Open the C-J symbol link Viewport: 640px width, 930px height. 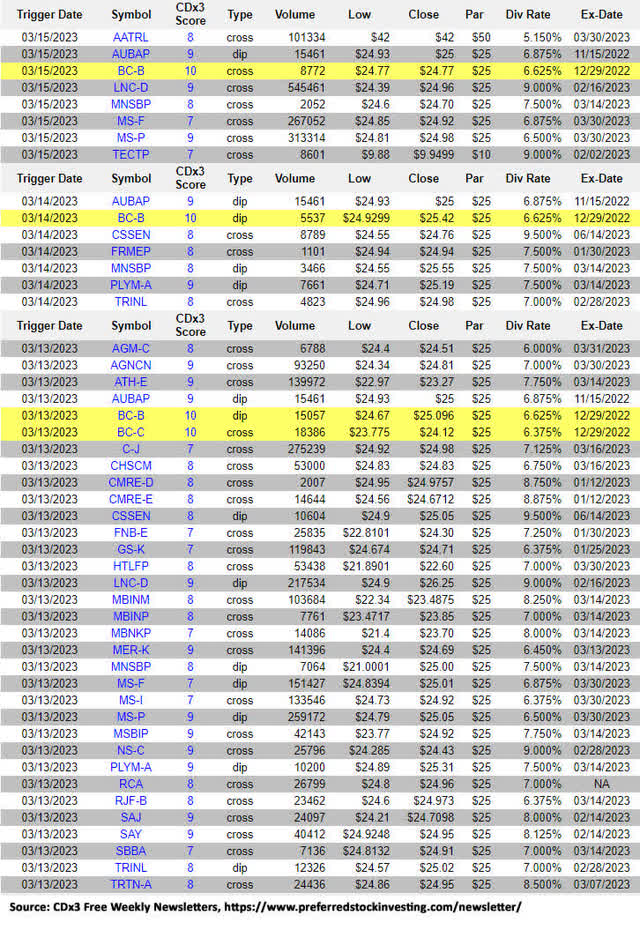click(130, 449)
